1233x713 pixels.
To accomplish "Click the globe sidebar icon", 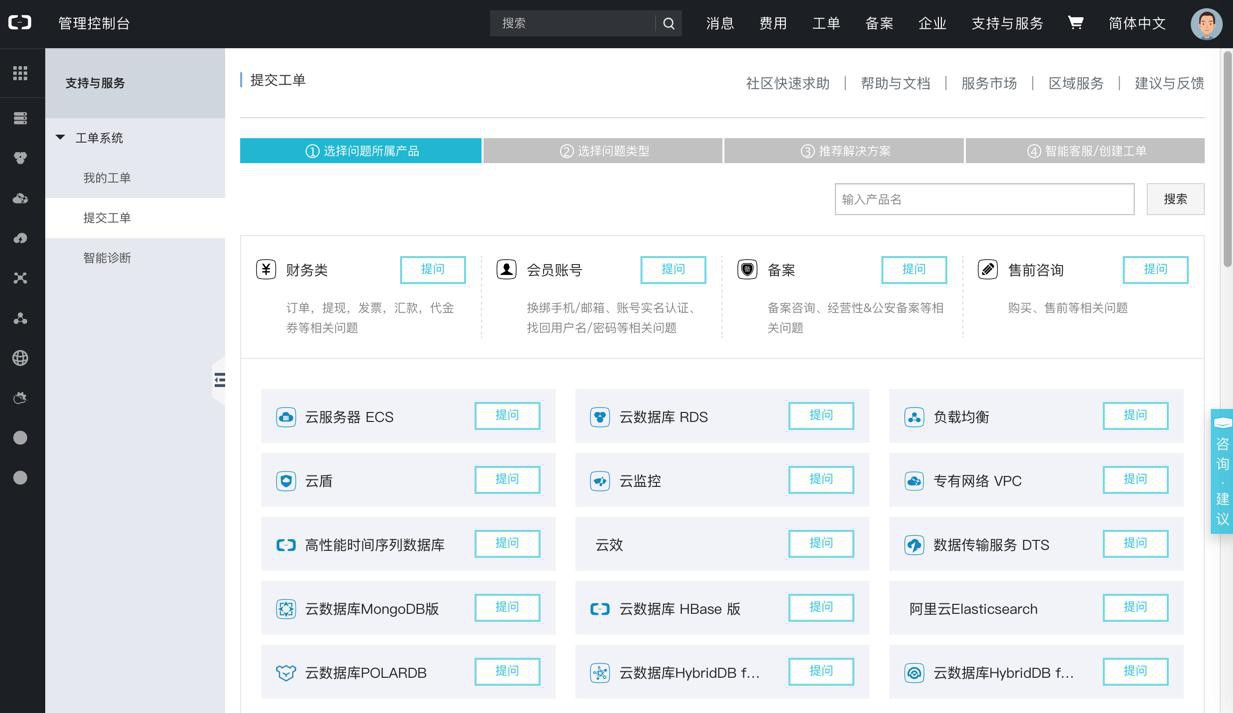I will point(20,358).
